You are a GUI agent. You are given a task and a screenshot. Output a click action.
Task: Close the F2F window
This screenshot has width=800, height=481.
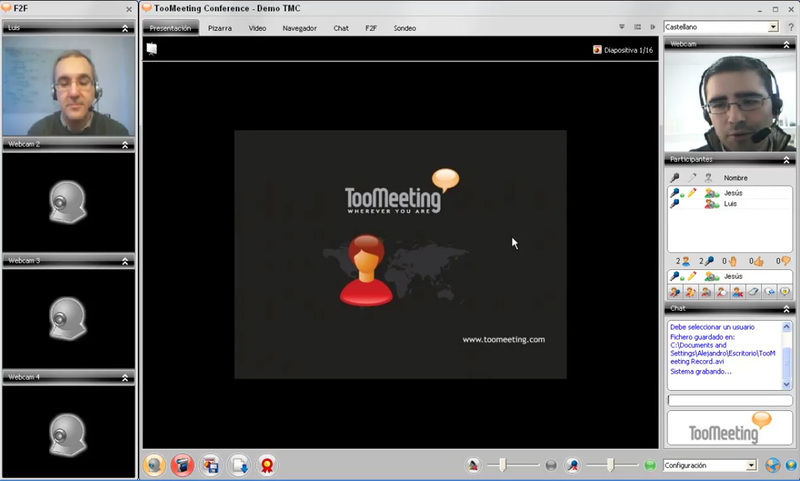tap(129, 9)
